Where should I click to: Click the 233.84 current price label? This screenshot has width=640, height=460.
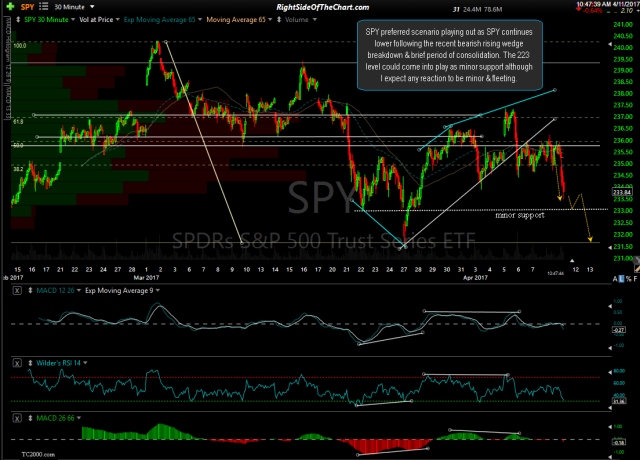click(622, 192)
